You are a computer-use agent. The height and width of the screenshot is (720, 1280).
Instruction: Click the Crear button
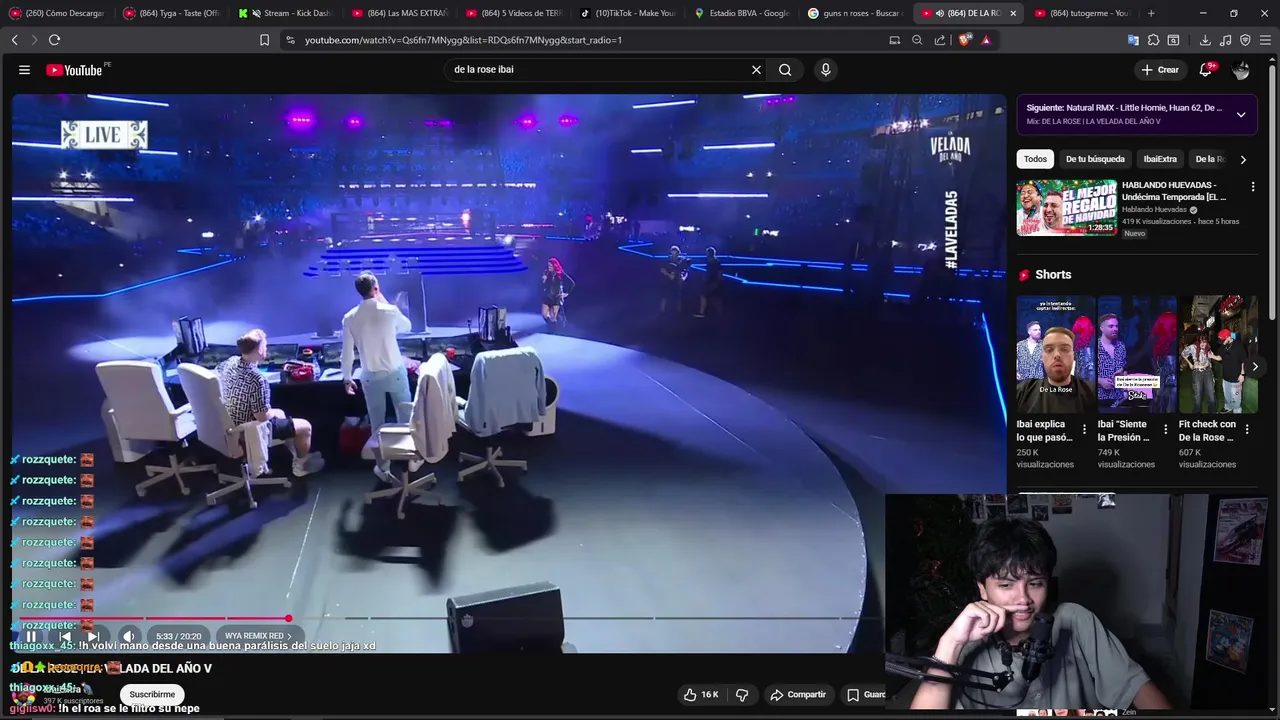click(1160, 70)
